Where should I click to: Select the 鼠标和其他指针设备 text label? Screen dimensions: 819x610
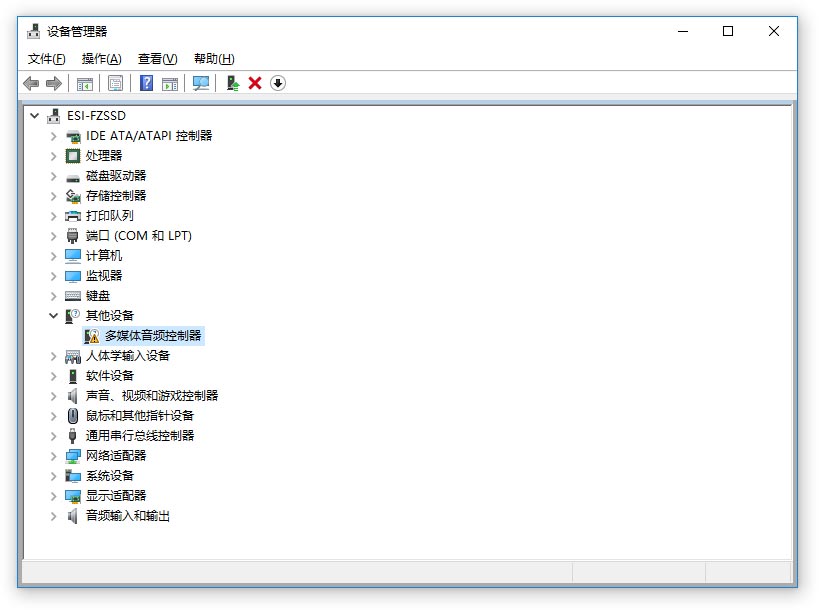coord(140,416)
